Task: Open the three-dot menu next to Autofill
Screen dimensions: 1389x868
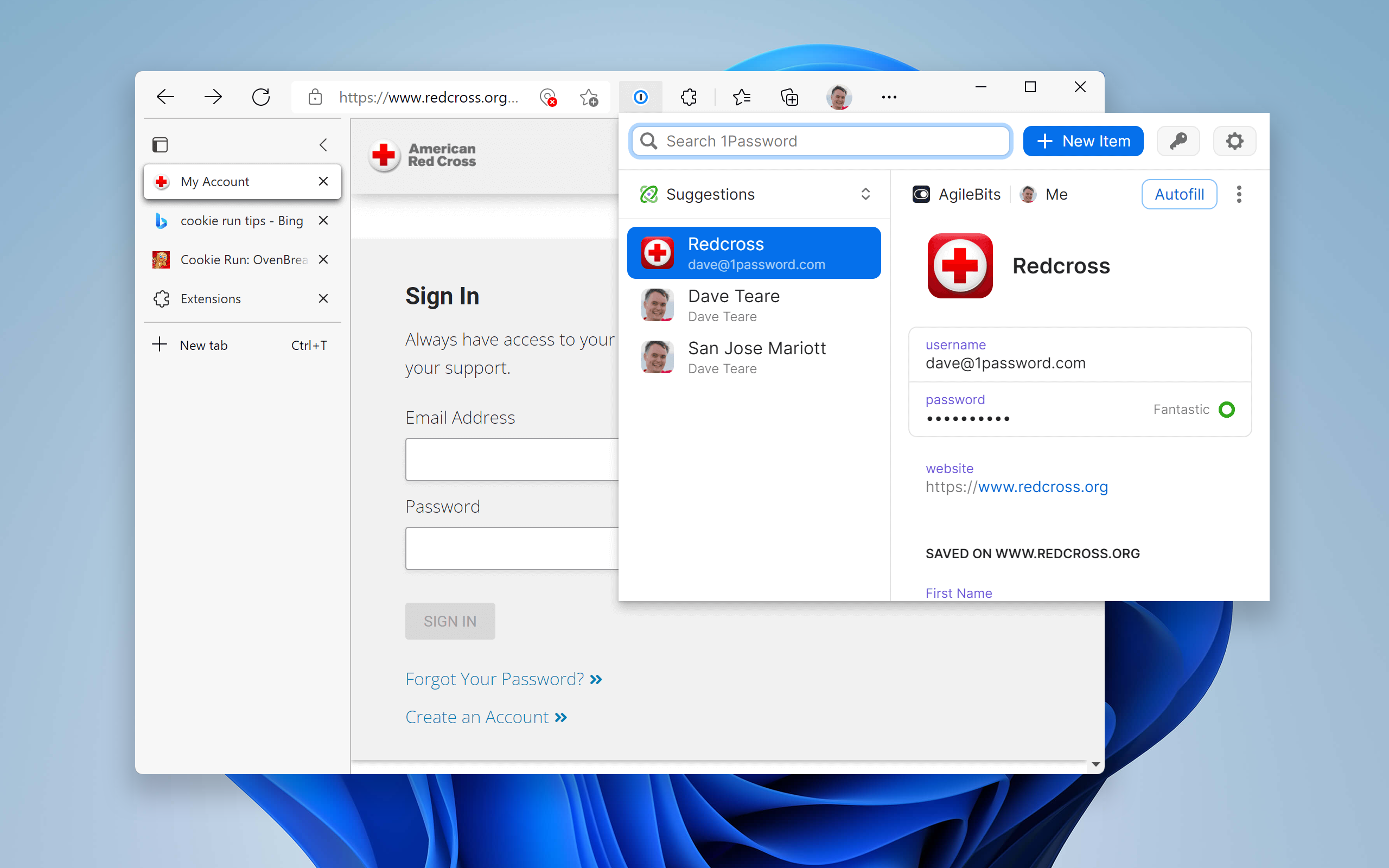Action: point(1240,194)
